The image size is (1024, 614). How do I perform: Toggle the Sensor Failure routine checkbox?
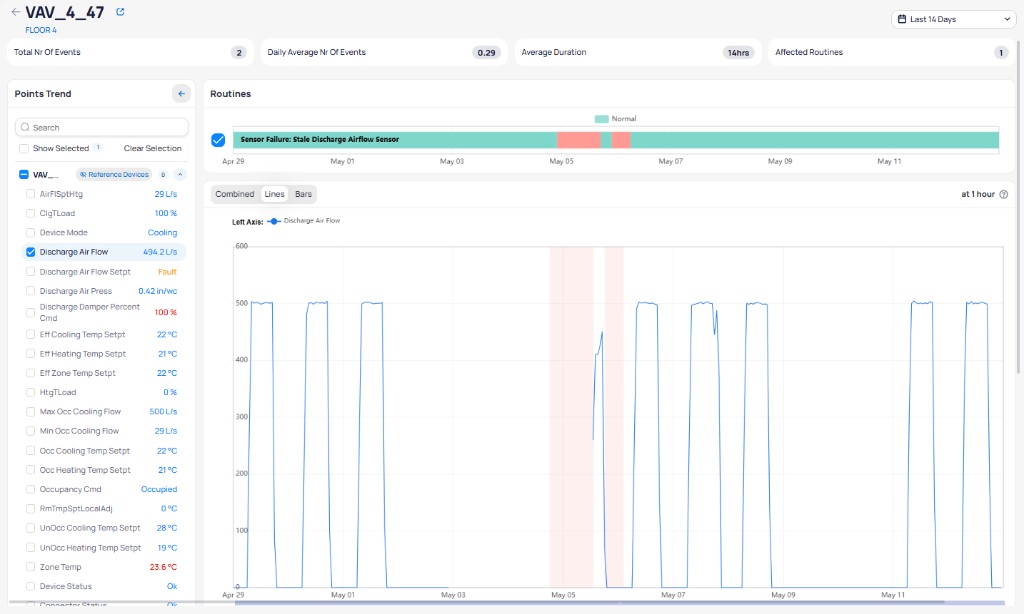click(218, 140)
